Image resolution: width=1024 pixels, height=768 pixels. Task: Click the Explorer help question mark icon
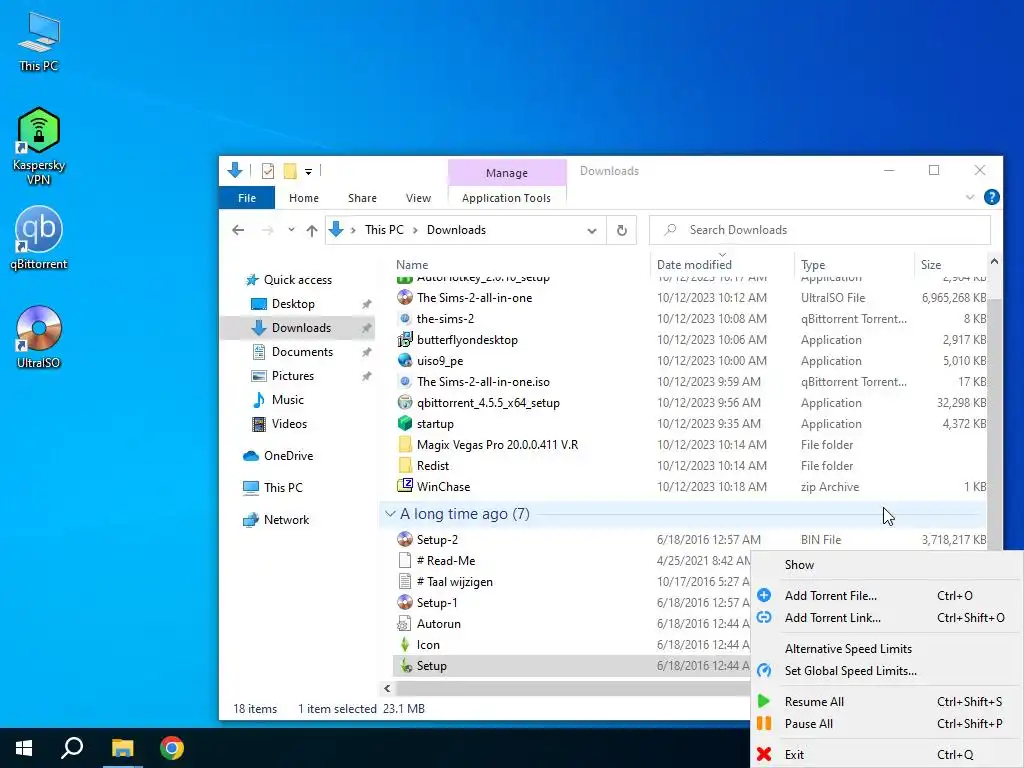pos(991,197)
